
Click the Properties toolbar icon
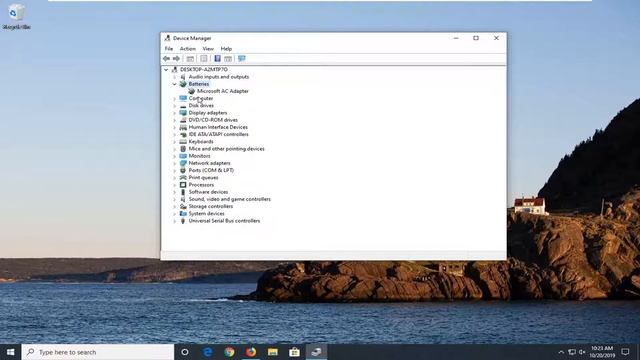[x=204, y=59]
